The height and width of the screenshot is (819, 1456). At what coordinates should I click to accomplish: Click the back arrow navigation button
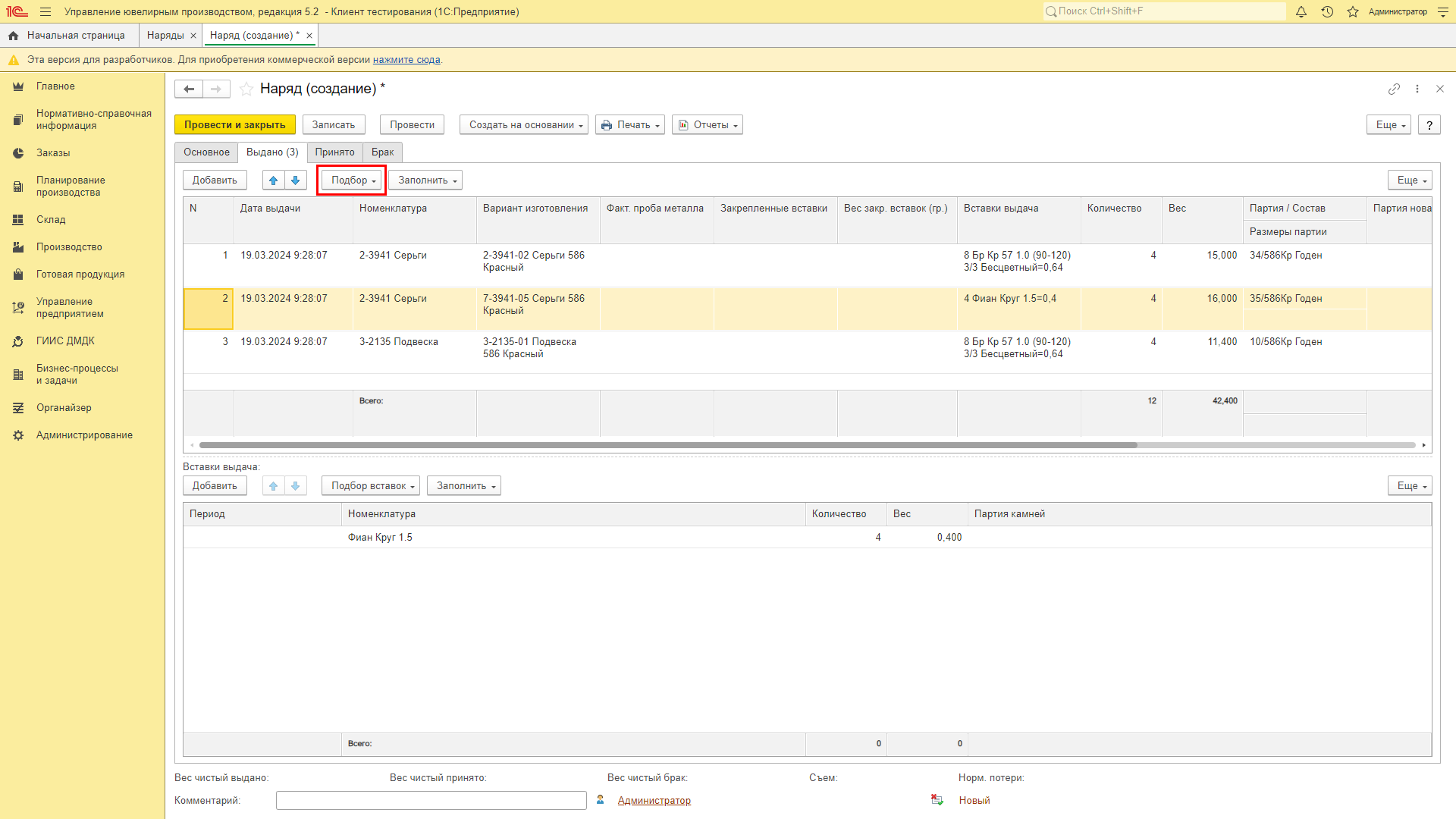(189, 89)
